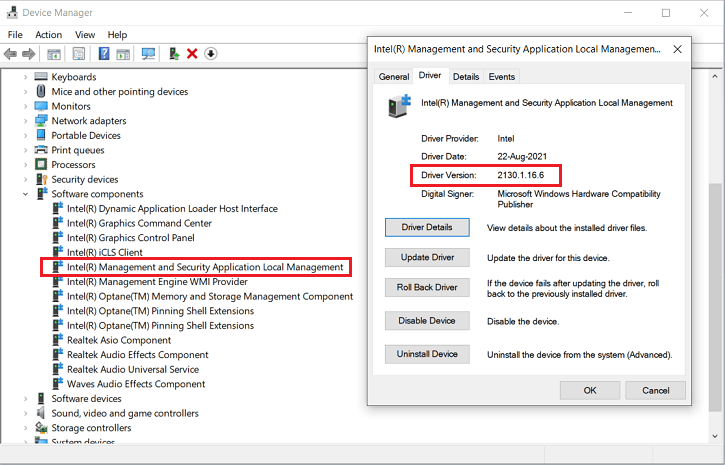Select Intel(R) Dynamic Application Loader Host Interface
The height and width of the screenshot is (465, 725).
click(x=172, y=208)
